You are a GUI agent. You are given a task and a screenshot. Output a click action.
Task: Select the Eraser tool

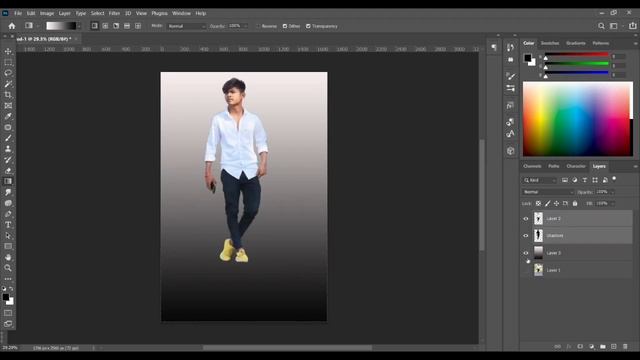coord(8,171)
